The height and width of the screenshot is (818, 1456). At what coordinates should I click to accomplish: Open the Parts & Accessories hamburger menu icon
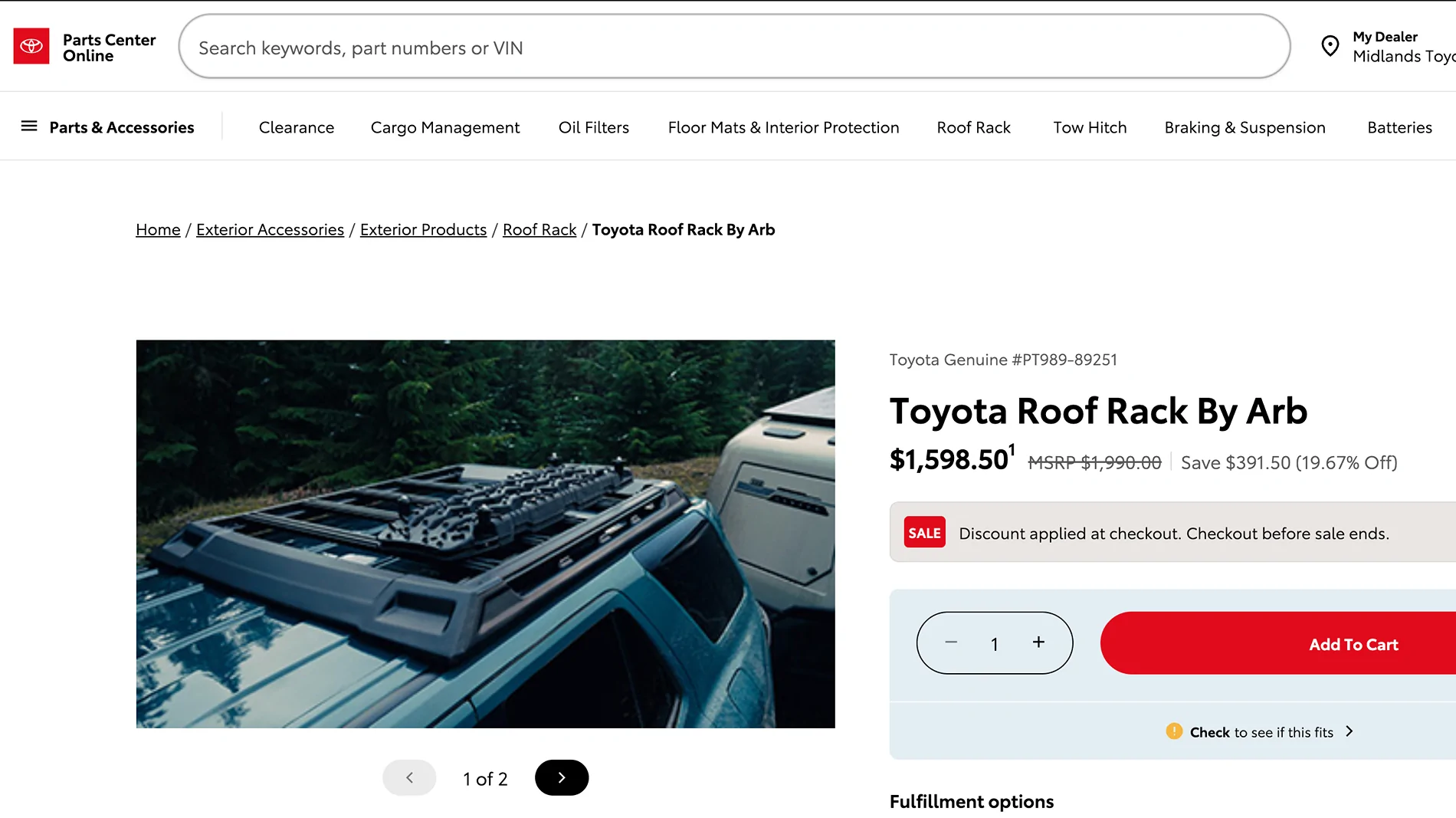click(x=29, y=126)
